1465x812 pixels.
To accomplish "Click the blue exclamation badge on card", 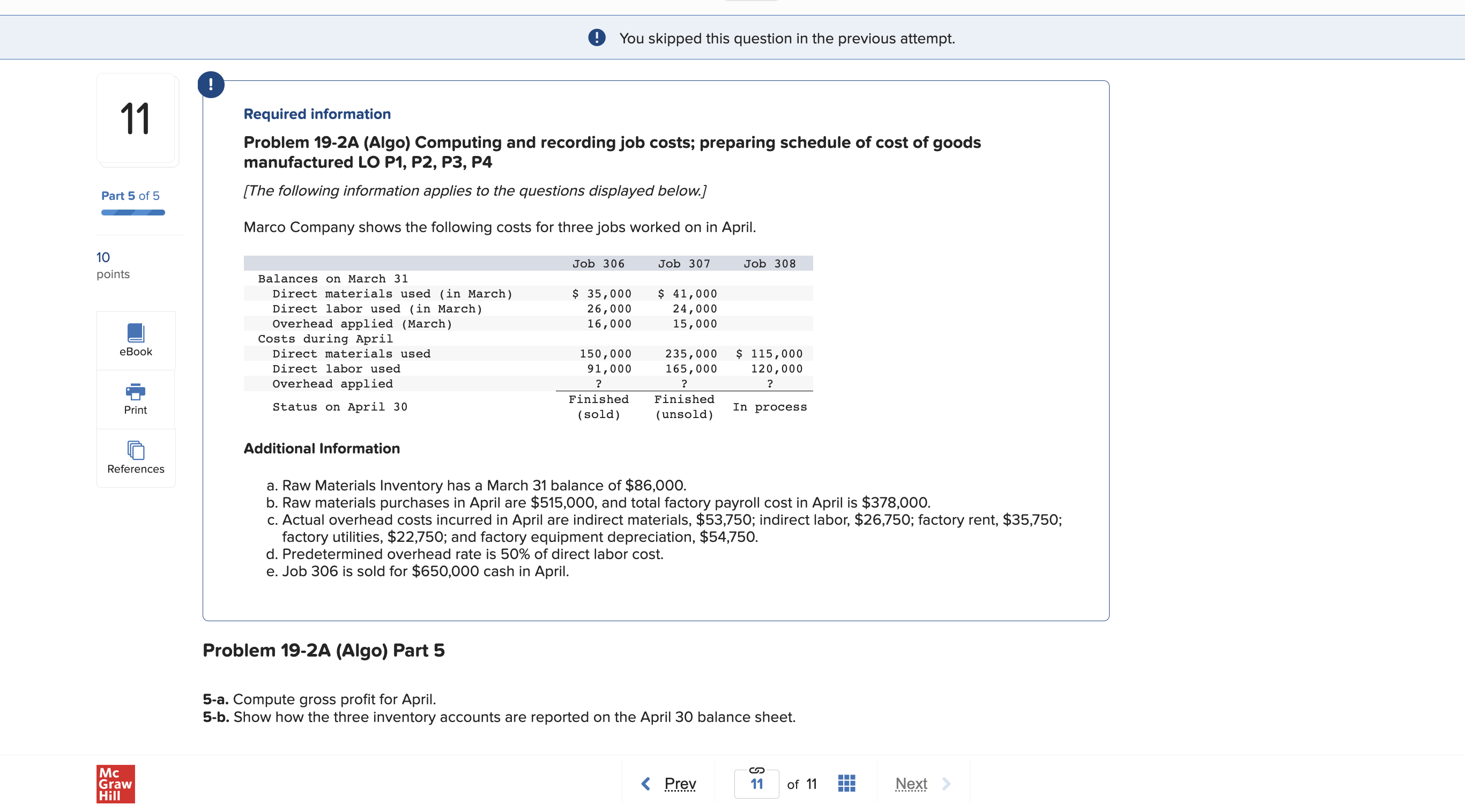I will pyautogui.click(x=211, y=85).
